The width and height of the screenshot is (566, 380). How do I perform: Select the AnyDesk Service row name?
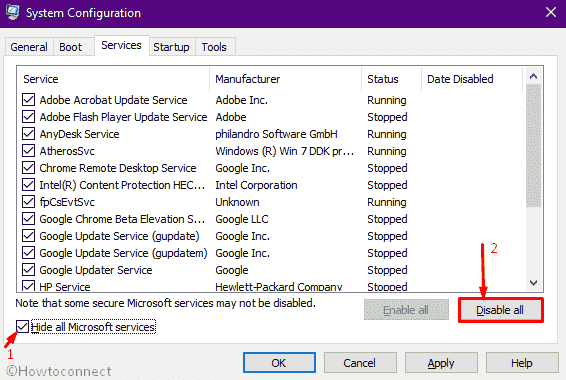79,134
